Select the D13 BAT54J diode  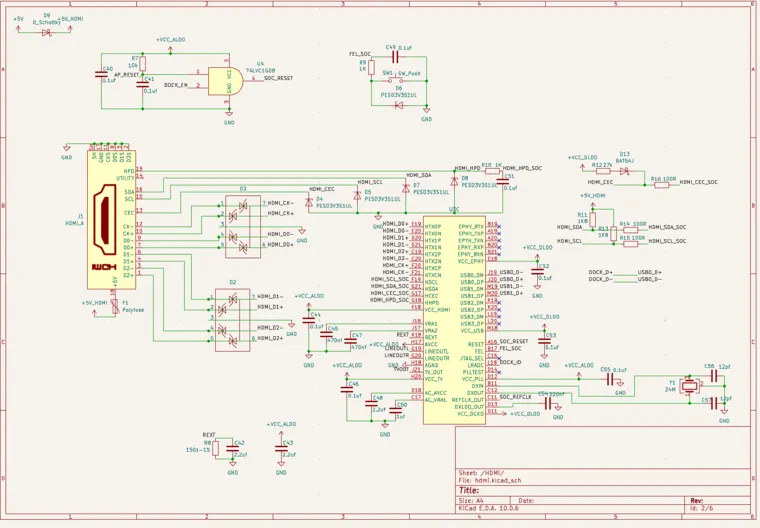[x=624, y=171]
